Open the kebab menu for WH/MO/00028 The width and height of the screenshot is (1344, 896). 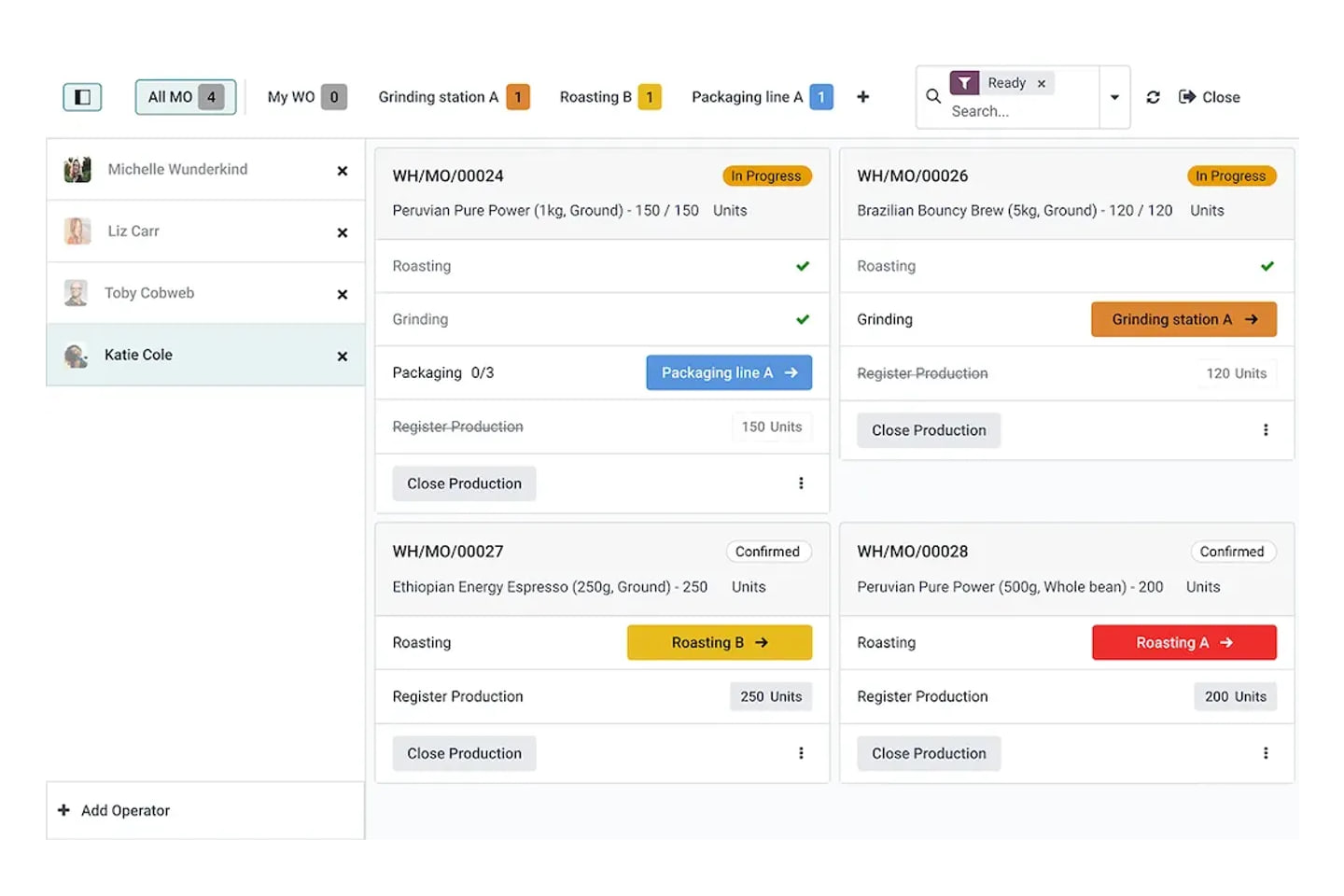pyautogui.click(x=1266, y=753)
